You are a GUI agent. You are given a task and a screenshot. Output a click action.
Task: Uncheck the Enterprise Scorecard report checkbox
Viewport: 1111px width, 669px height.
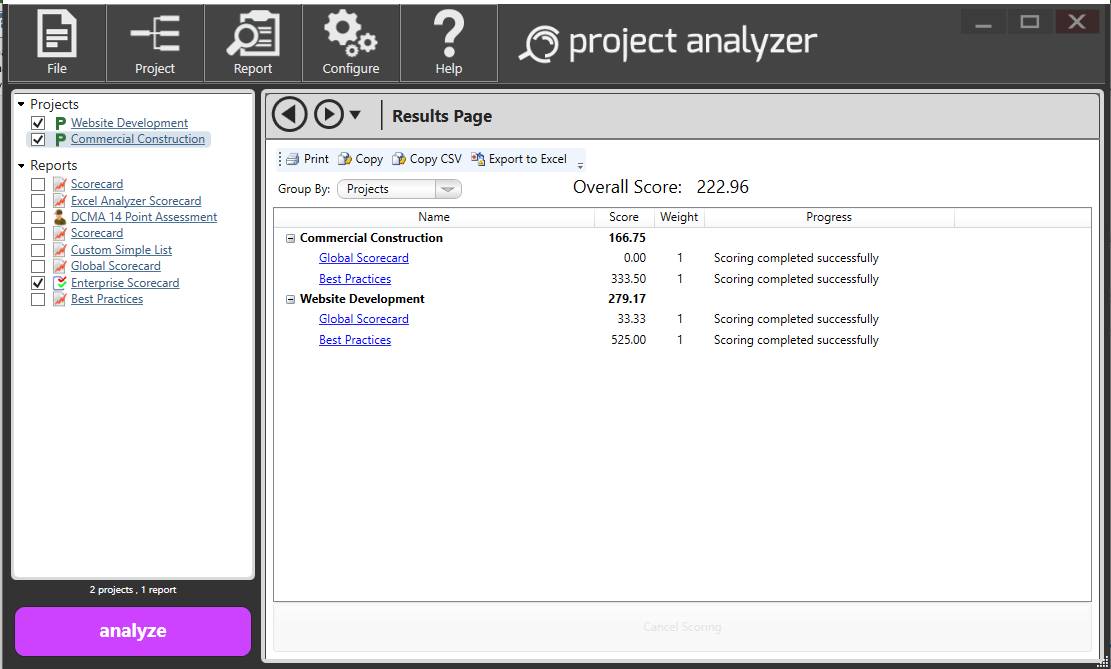[x=38, y=283]
